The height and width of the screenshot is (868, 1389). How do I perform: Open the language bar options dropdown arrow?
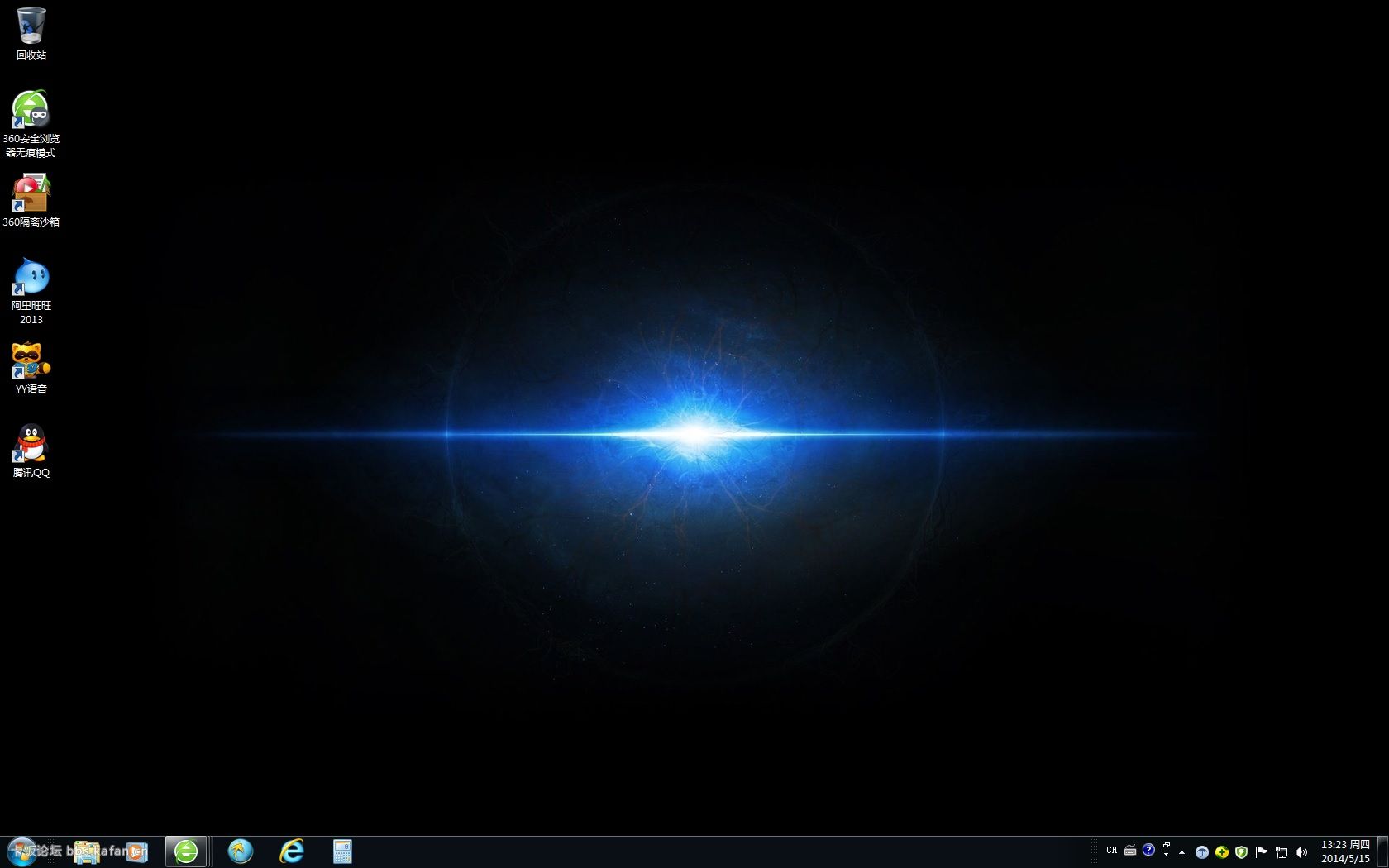pos(1167,855)
